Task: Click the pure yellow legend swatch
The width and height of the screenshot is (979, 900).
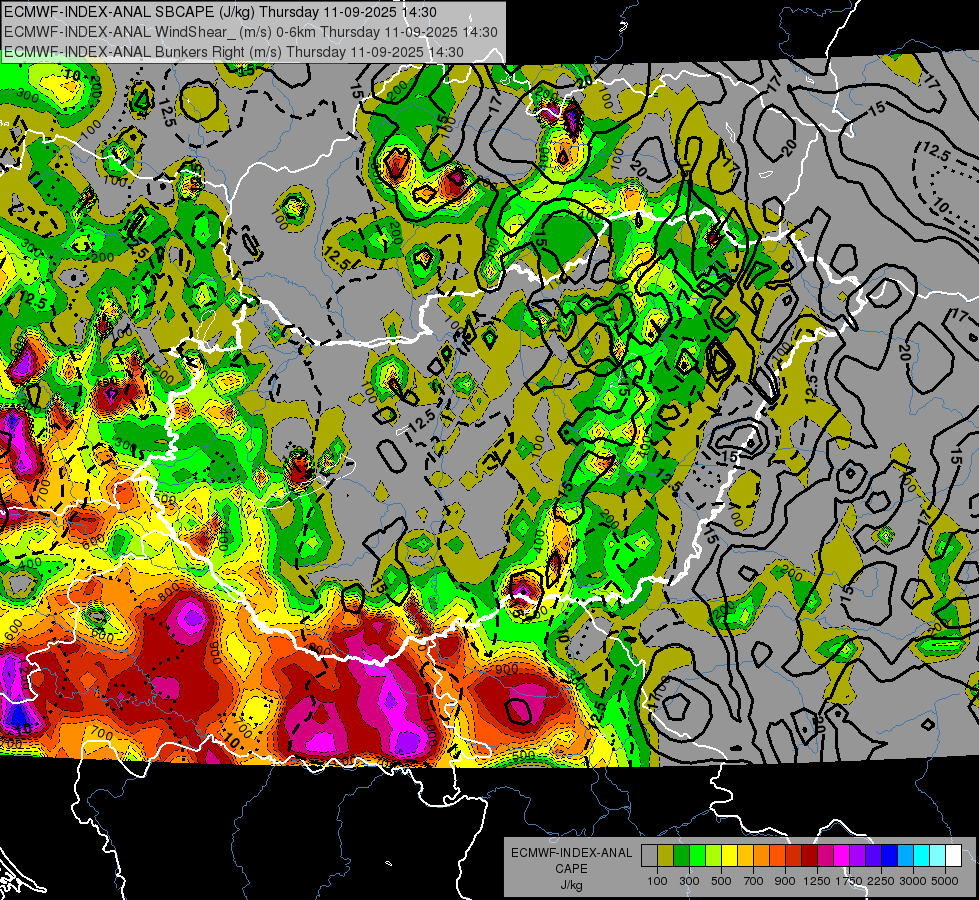Action: [x=729, y=856]
